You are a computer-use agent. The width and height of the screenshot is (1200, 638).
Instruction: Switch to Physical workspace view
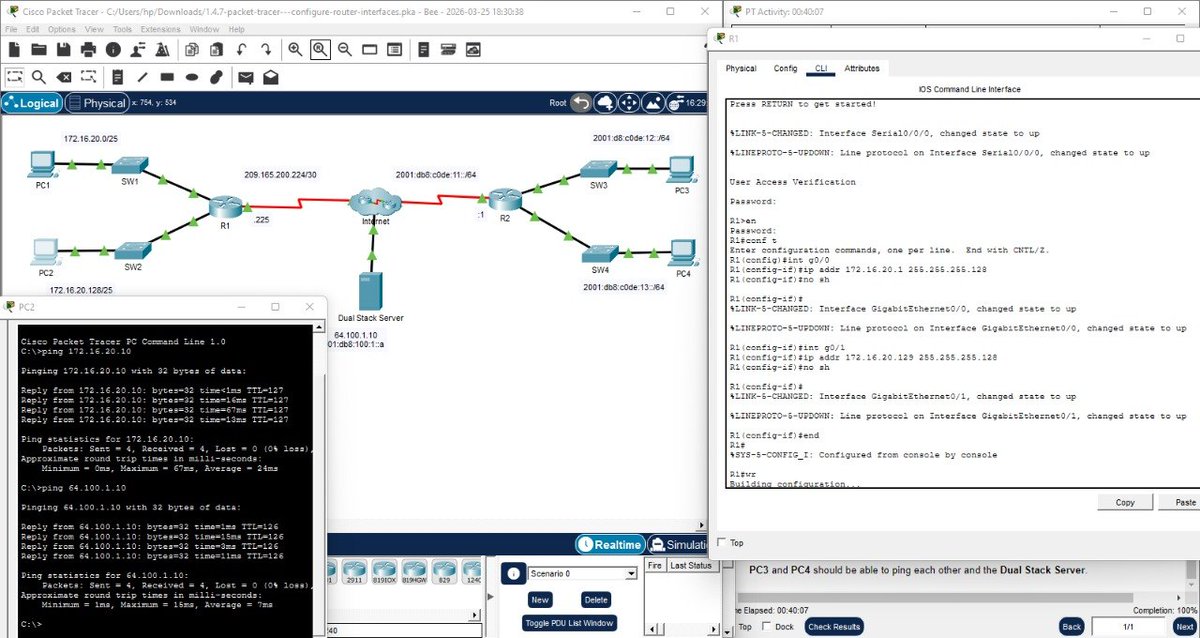pyautogui.click(x=97, y=103)
